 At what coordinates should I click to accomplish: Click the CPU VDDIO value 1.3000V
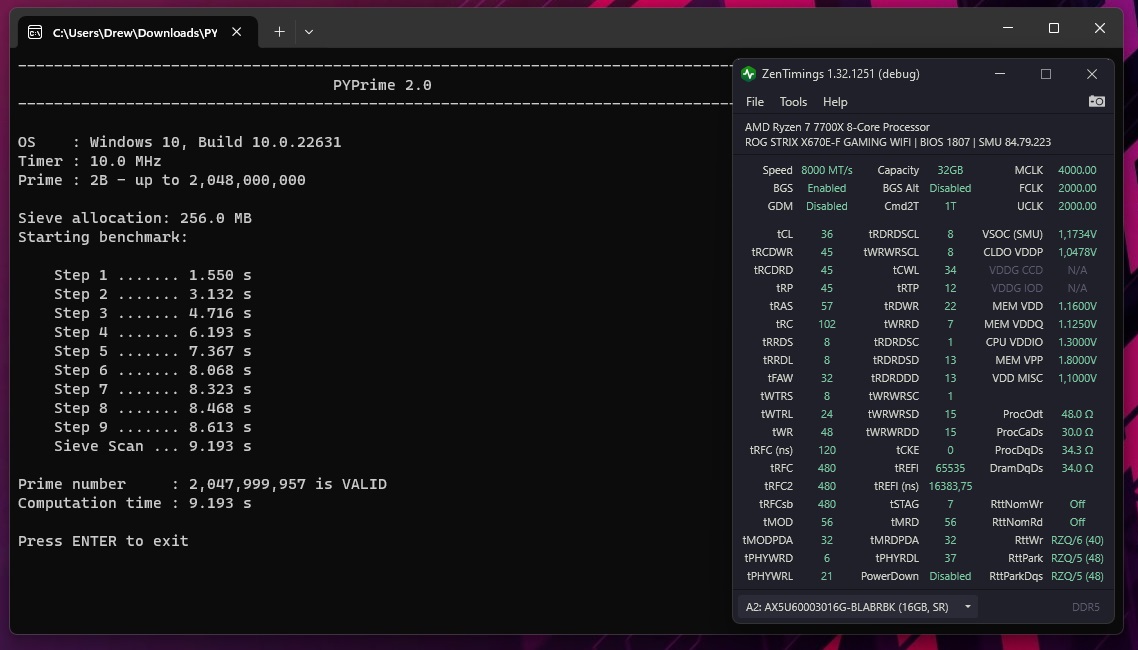[x=1077, y=342]
